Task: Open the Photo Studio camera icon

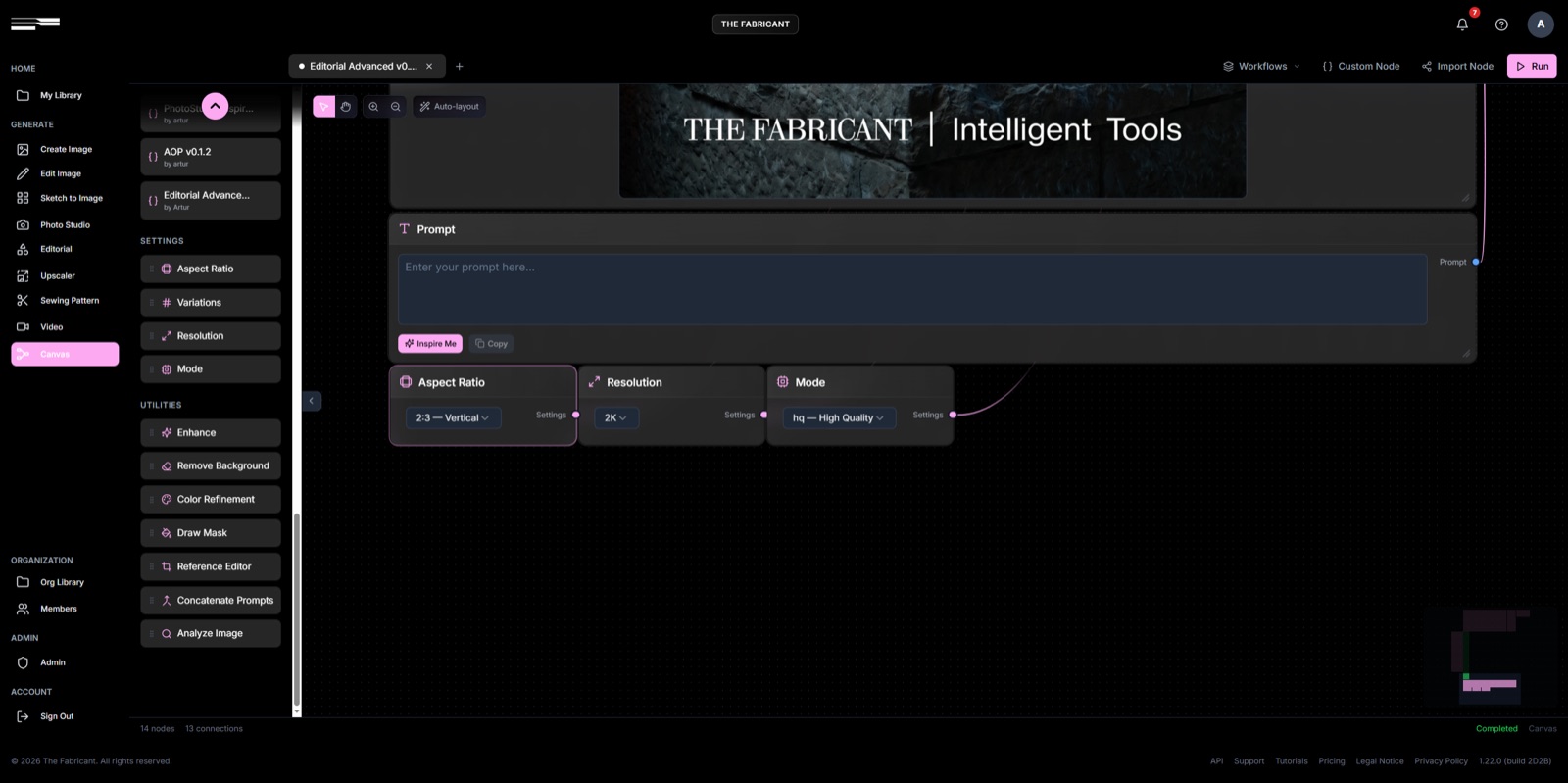Action: coord(23,225)
